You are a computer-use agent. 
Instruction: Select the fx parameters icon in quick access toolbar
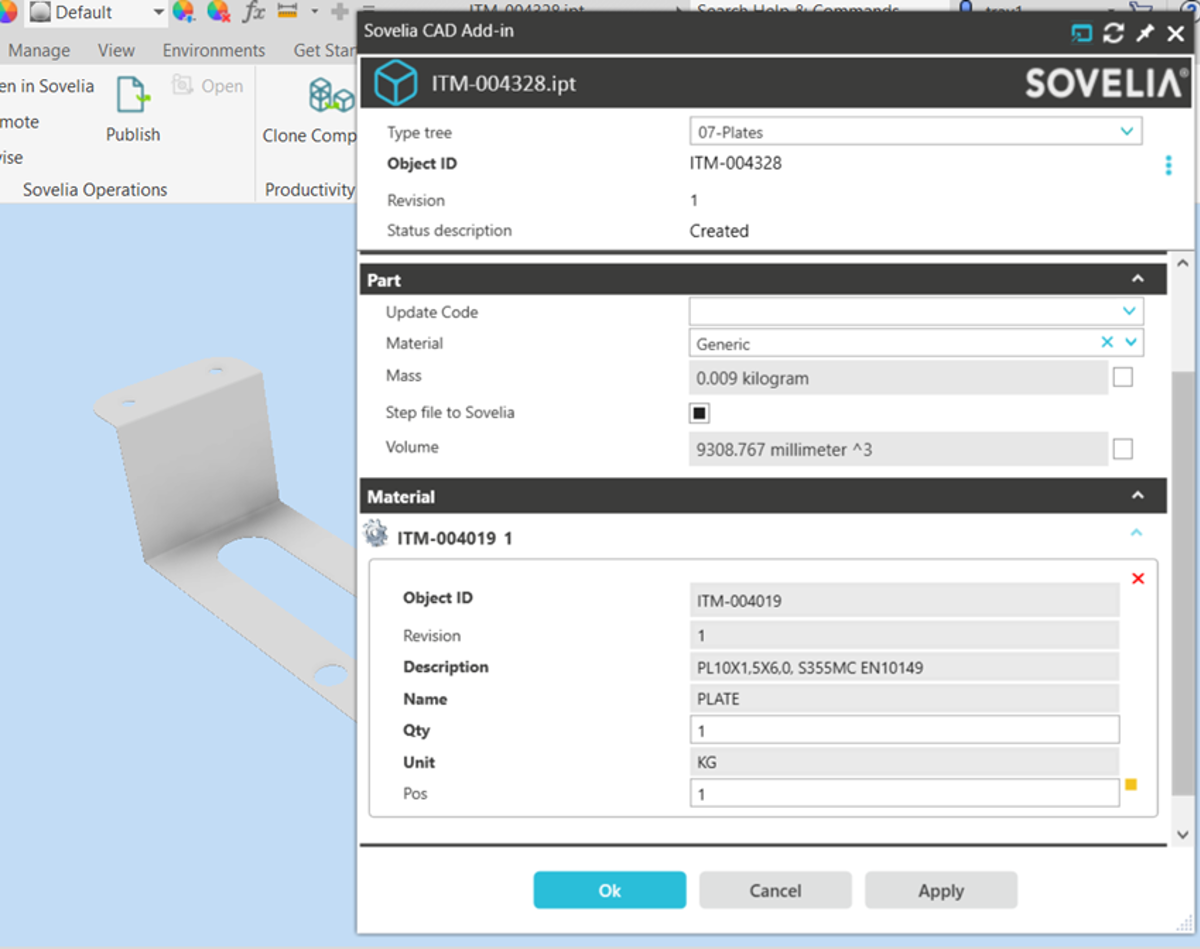pyautogui.click(x=253, y=12)
